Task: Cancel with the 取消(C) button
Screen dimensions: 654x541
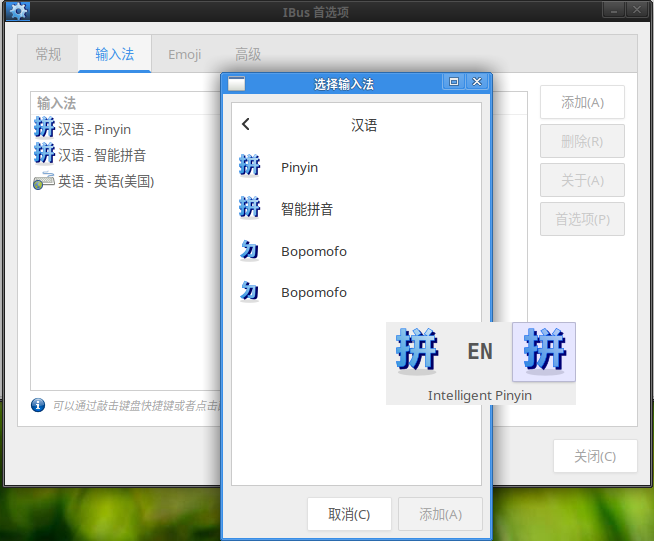Action: (x=349, y=514)
